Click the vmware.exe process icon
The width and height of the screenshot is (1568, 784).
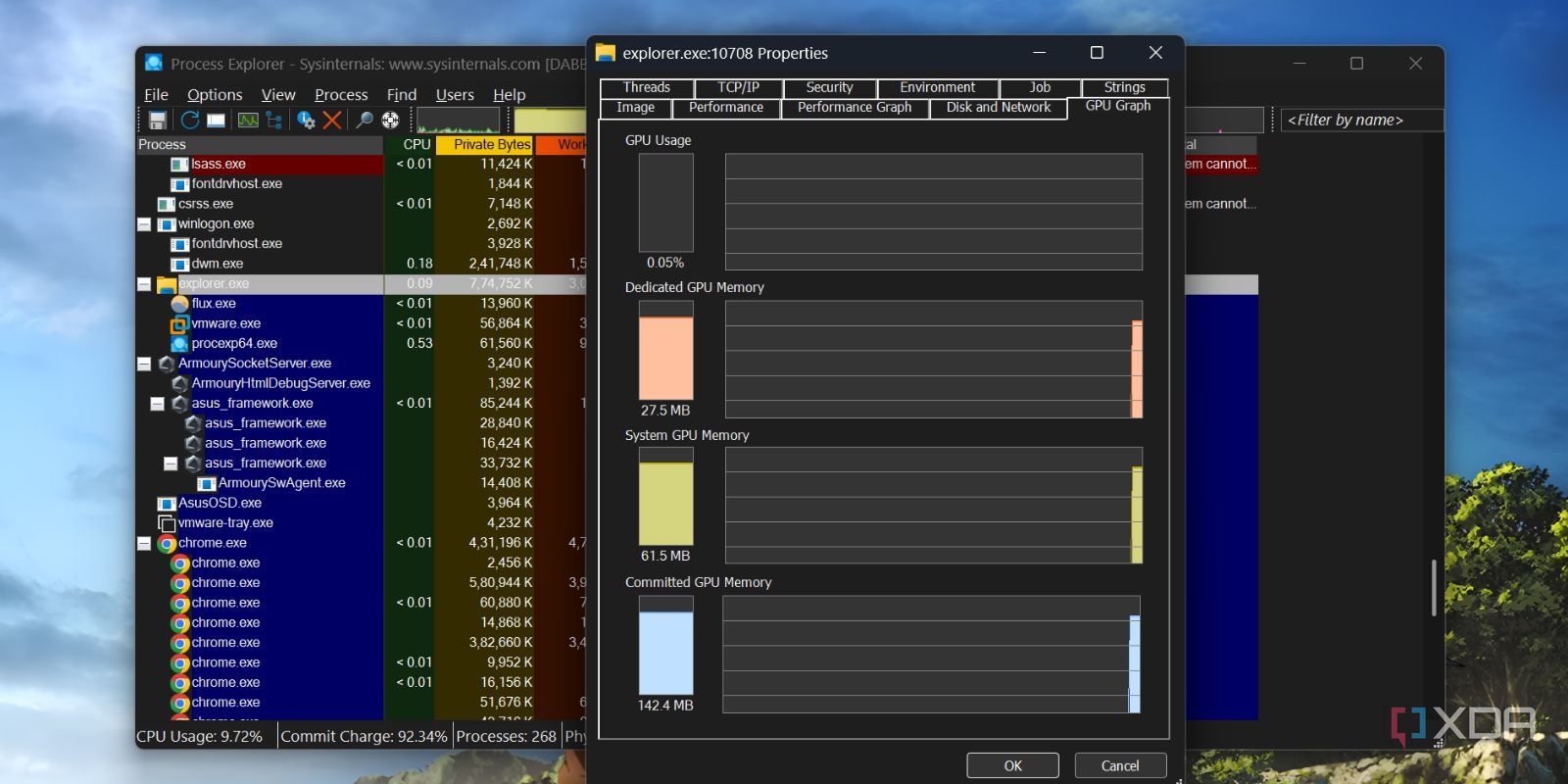coord(179,323)
